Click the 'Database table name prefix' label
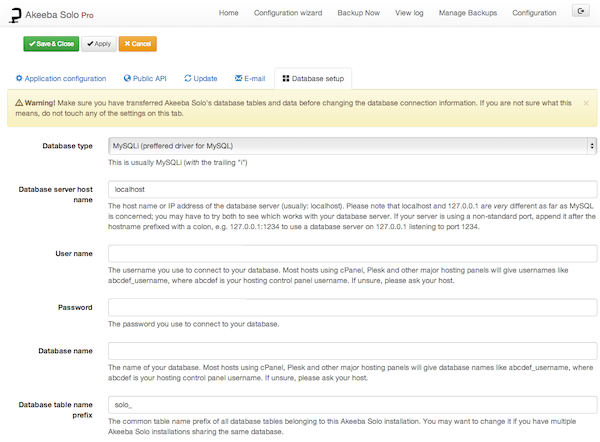 pyautogui.click(x=55, y=410)
